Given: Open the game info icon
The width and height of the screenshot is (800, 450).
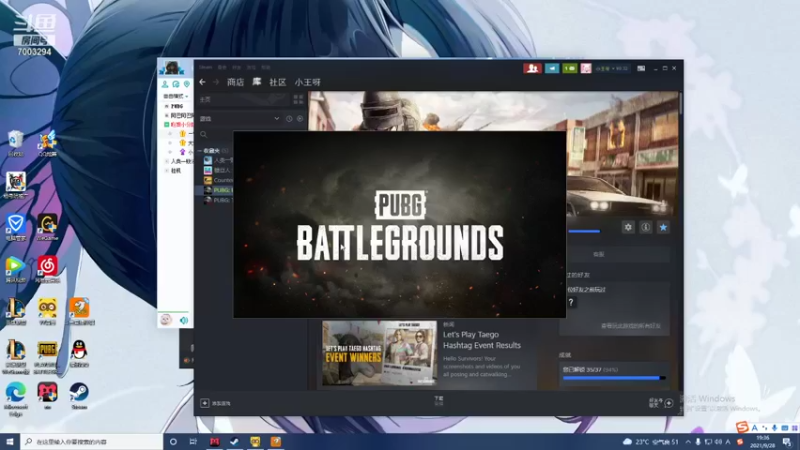Looking at the screenshot, I should point(645,227).
